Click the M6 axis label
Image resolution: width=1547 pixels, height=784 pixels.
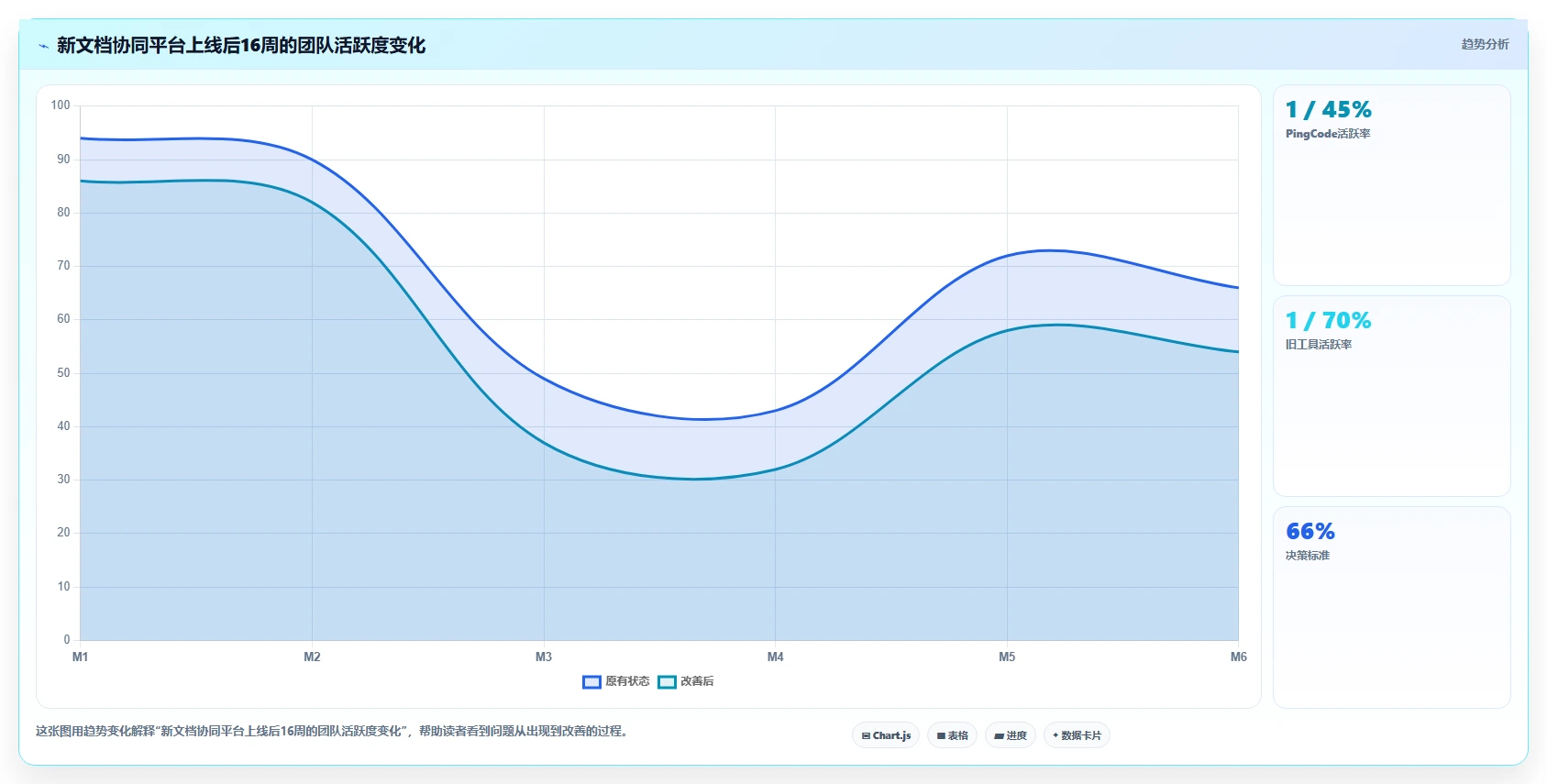1238,657
